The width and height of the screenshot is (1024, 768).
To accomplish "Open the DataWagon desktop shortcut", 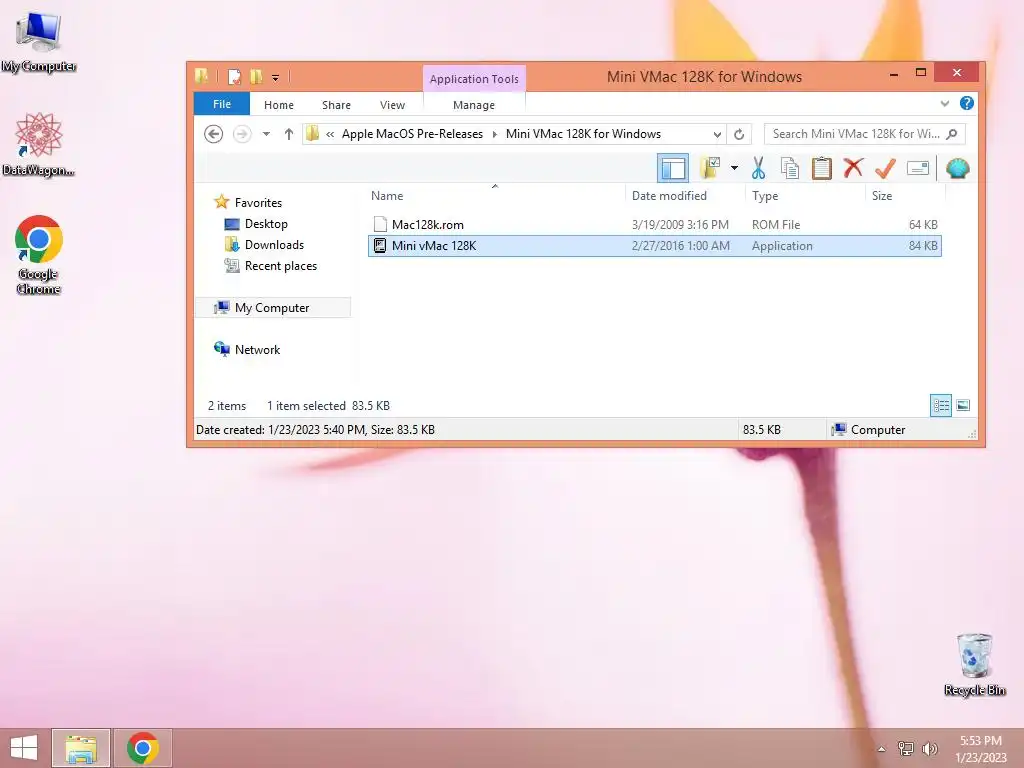I will (39, 144).
